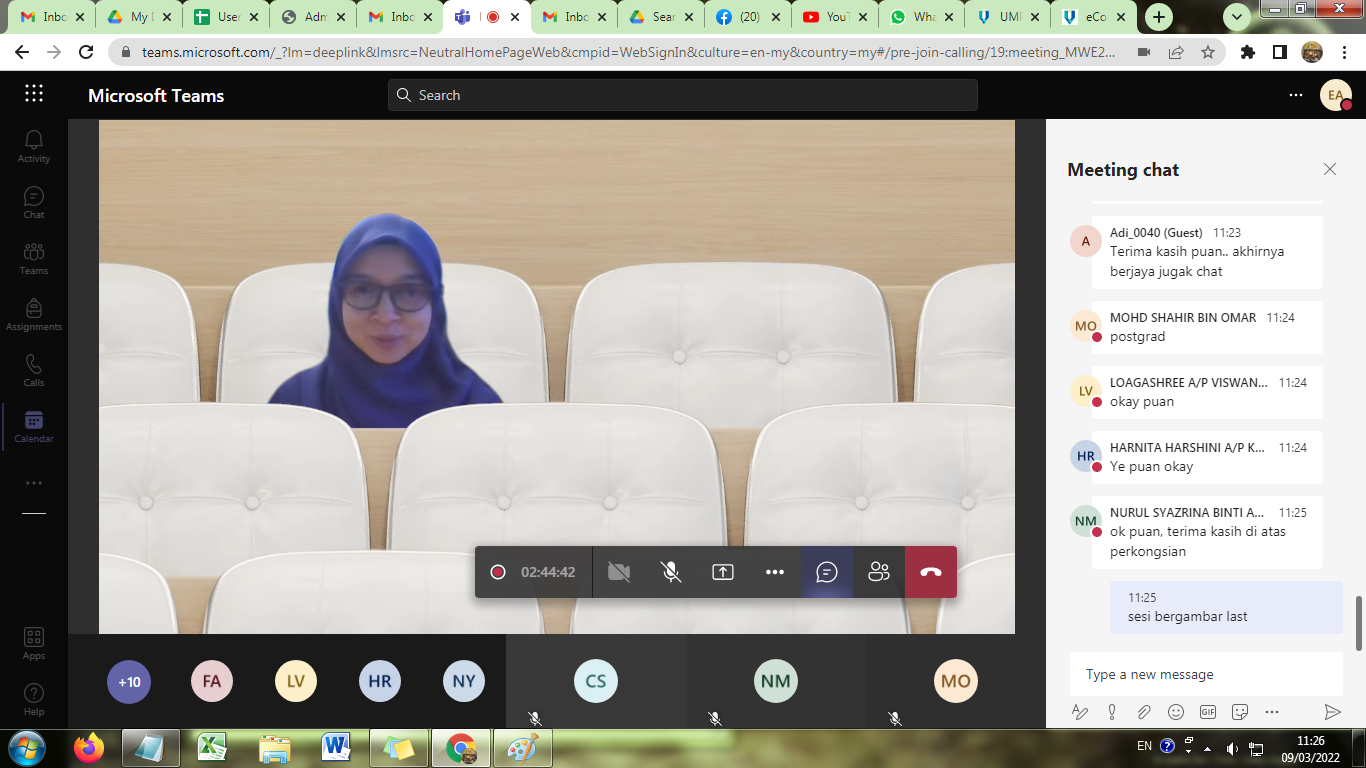The height and width of the screenshot is (768, 1366).
Task: Set delivery options exclamation icon
Action: click(1112, 712)
